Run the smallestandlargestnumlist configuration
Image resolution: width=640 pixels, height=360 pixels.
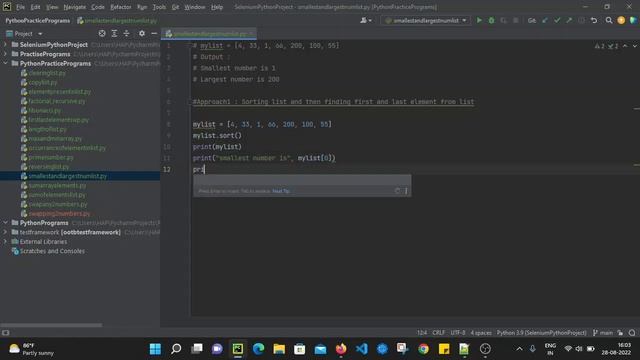tap(479, 20)
